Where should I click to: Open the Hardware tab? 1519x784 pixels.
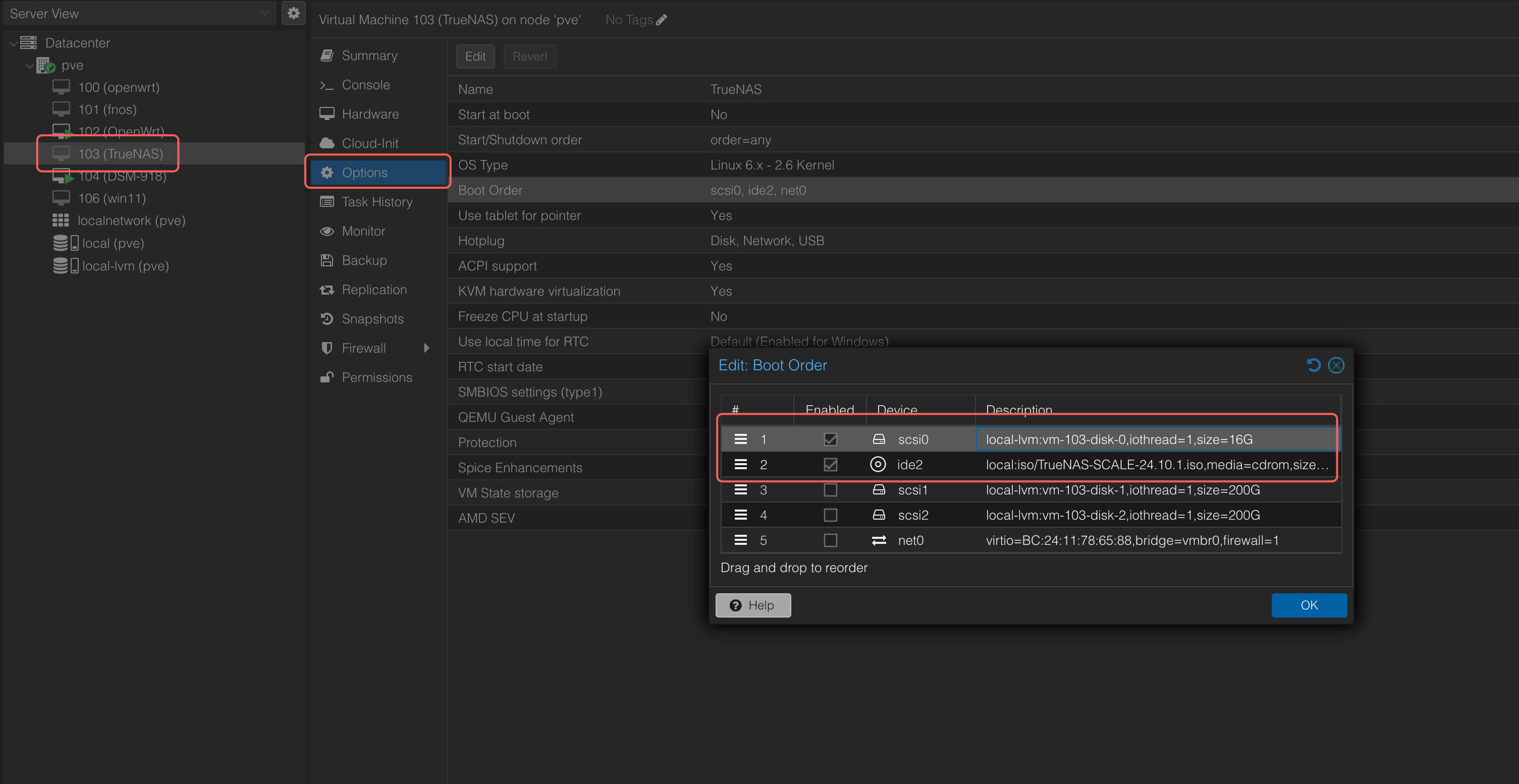(x=370, y=114)
